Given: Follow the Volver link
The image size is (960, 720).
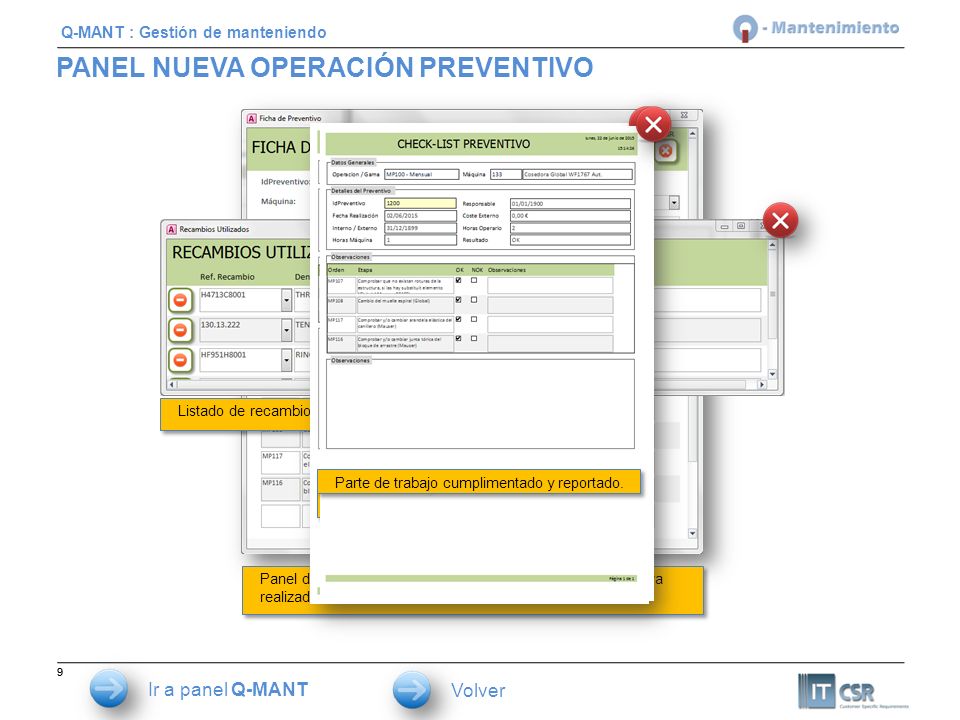Looking at the screenshot, I should pos(478,691).
